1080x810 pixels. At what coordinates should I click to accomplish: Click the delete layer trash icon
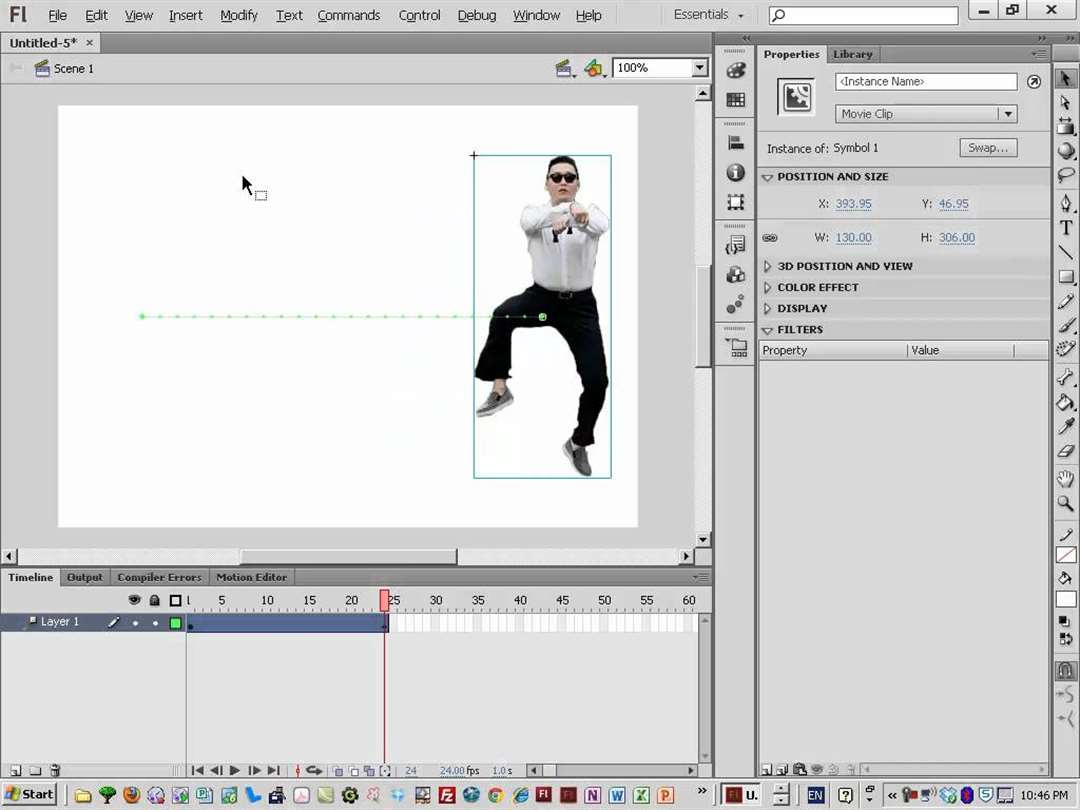[55, 771]
